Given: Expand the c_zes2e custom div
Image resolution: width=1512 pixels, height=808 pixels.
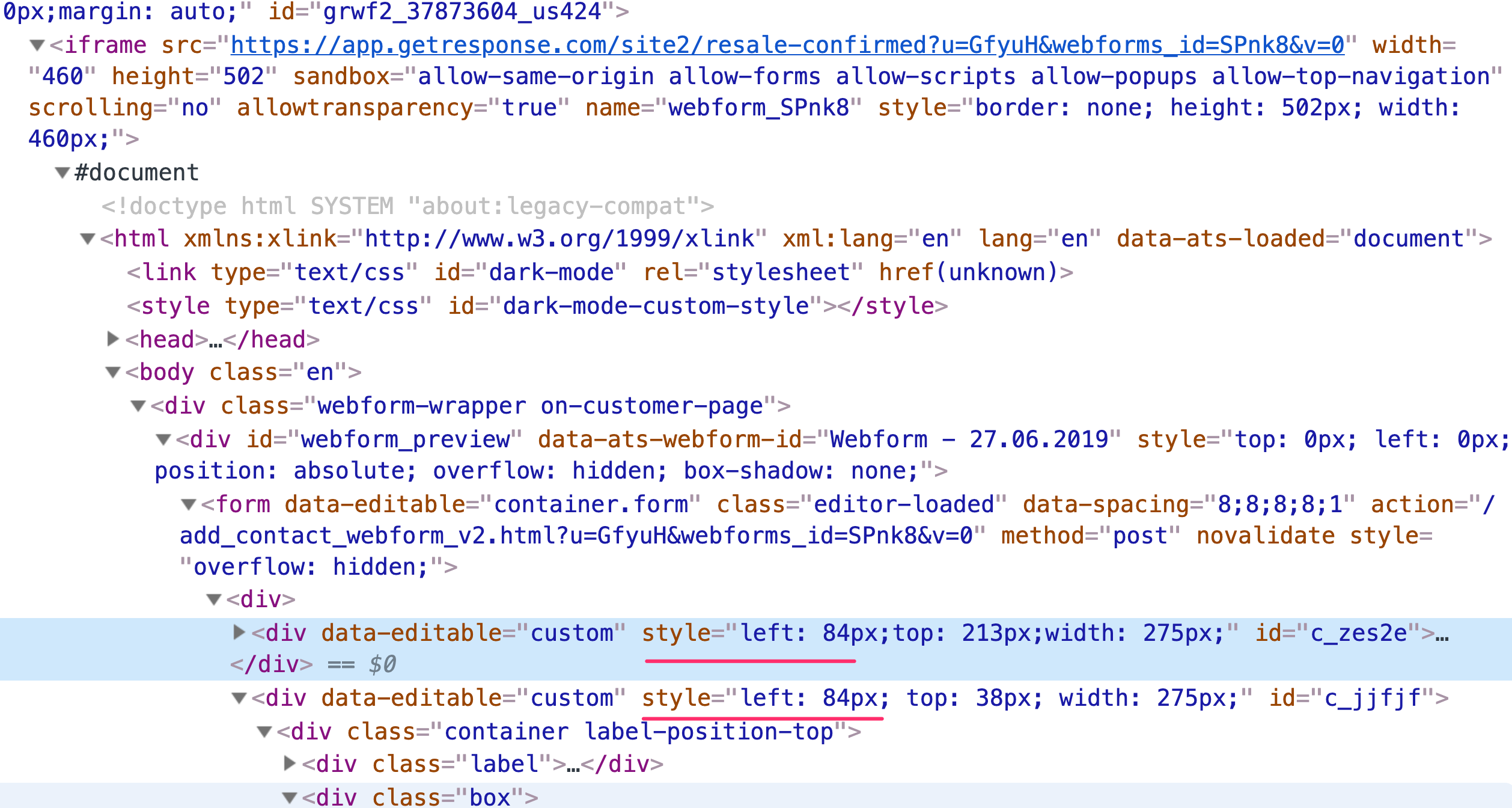Looking at the screenshot, I should point(239,632).
